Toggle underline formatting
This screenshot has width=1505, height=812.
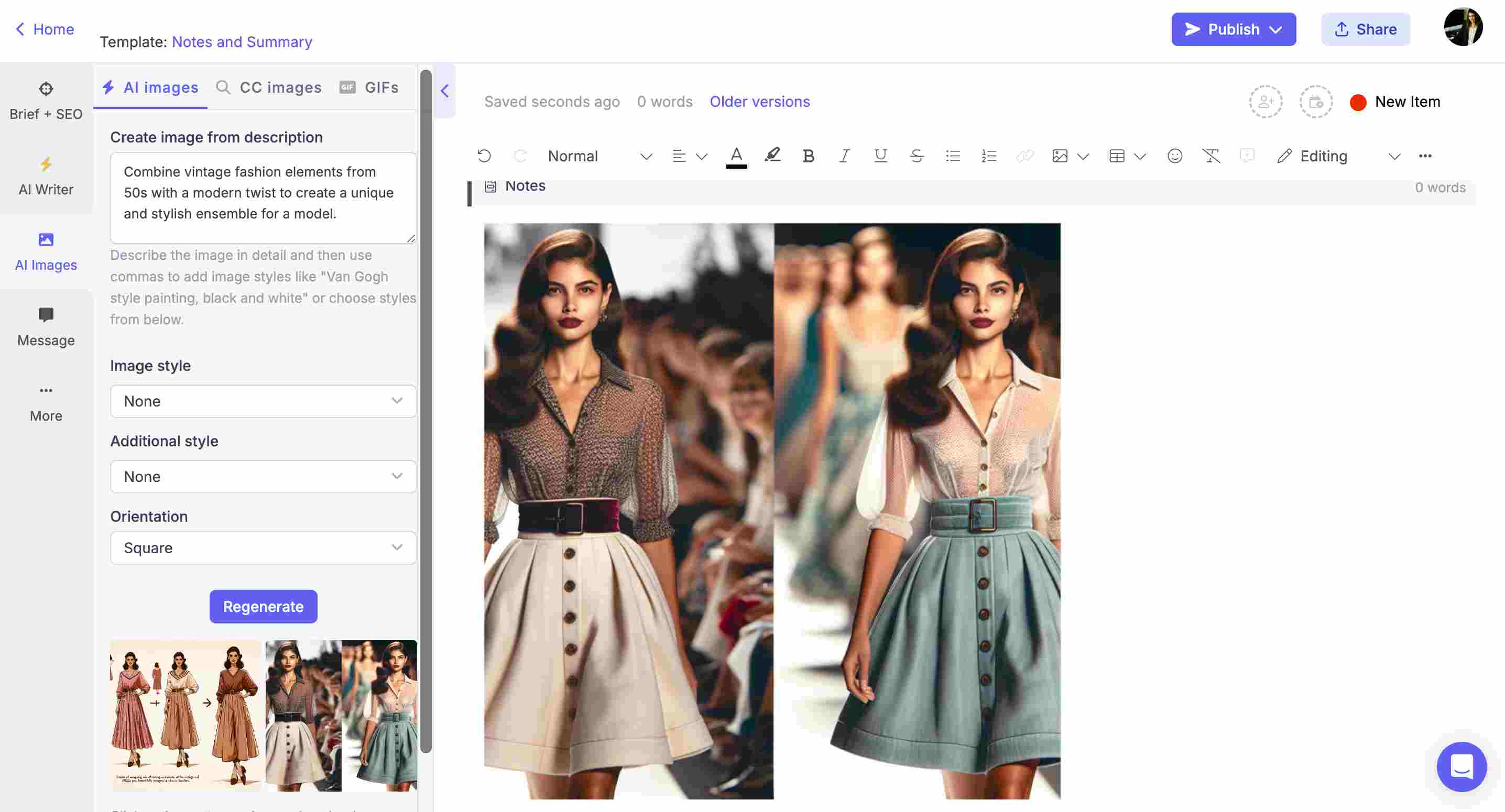tap(880, 156)
